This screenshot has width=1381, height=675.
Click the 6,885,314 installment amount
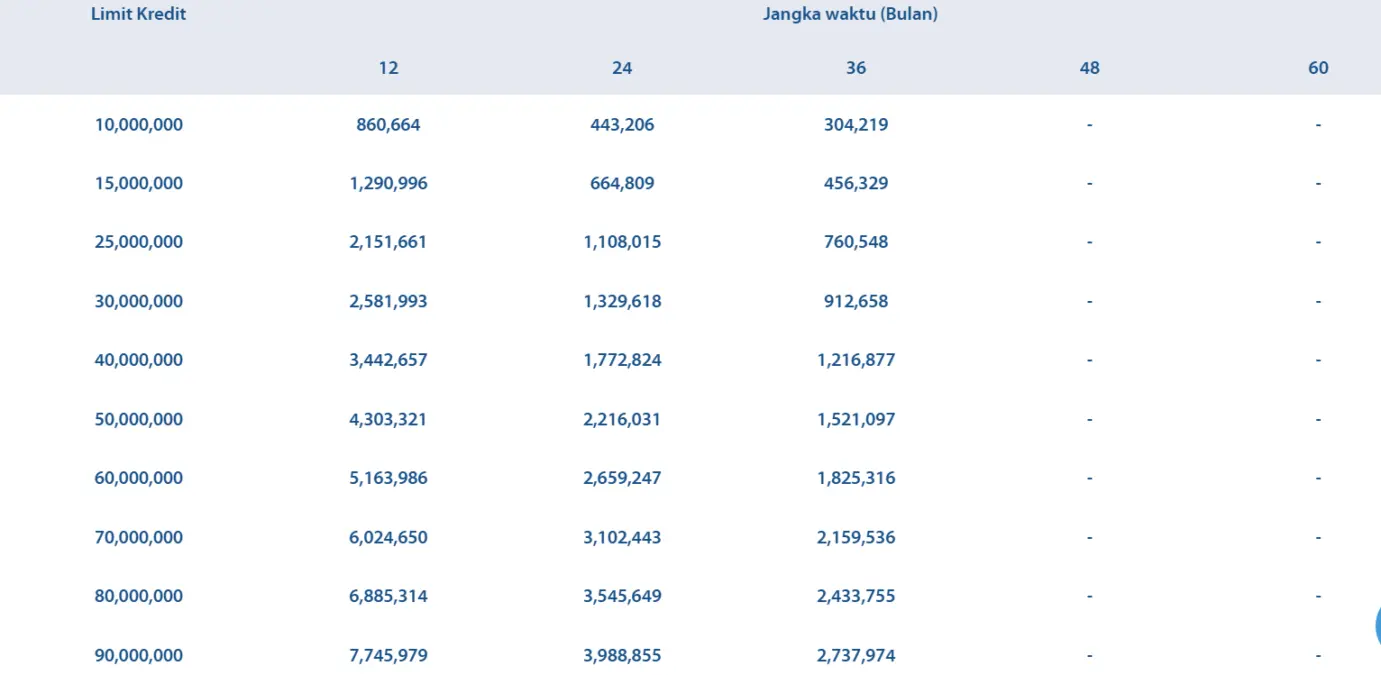point(388,596)
